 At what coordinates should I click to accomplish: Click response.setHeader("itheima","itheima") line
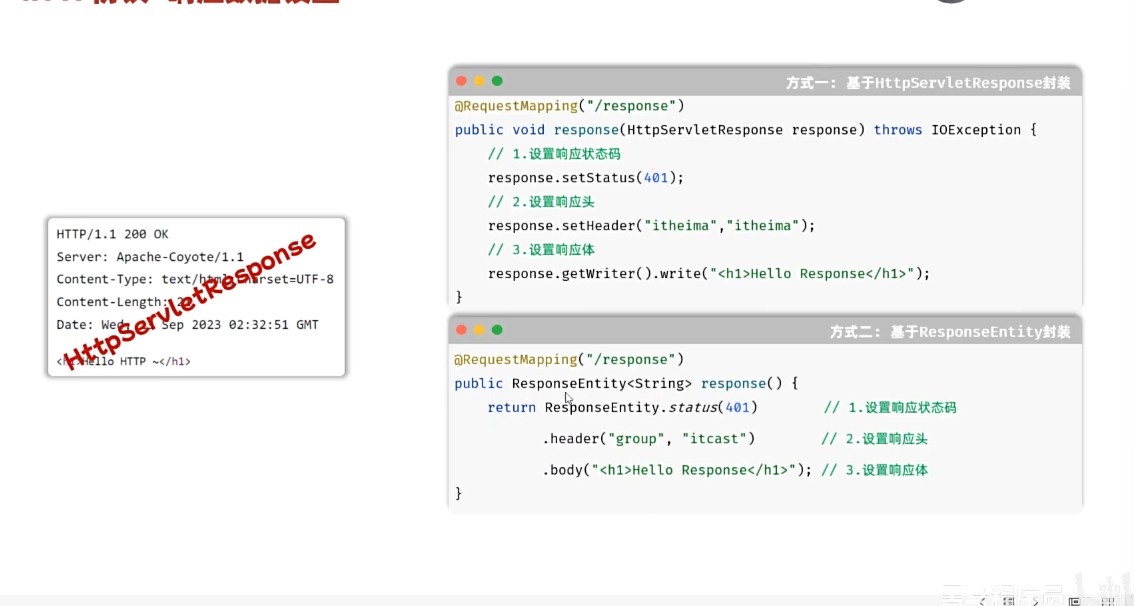[x=651, y=226]
